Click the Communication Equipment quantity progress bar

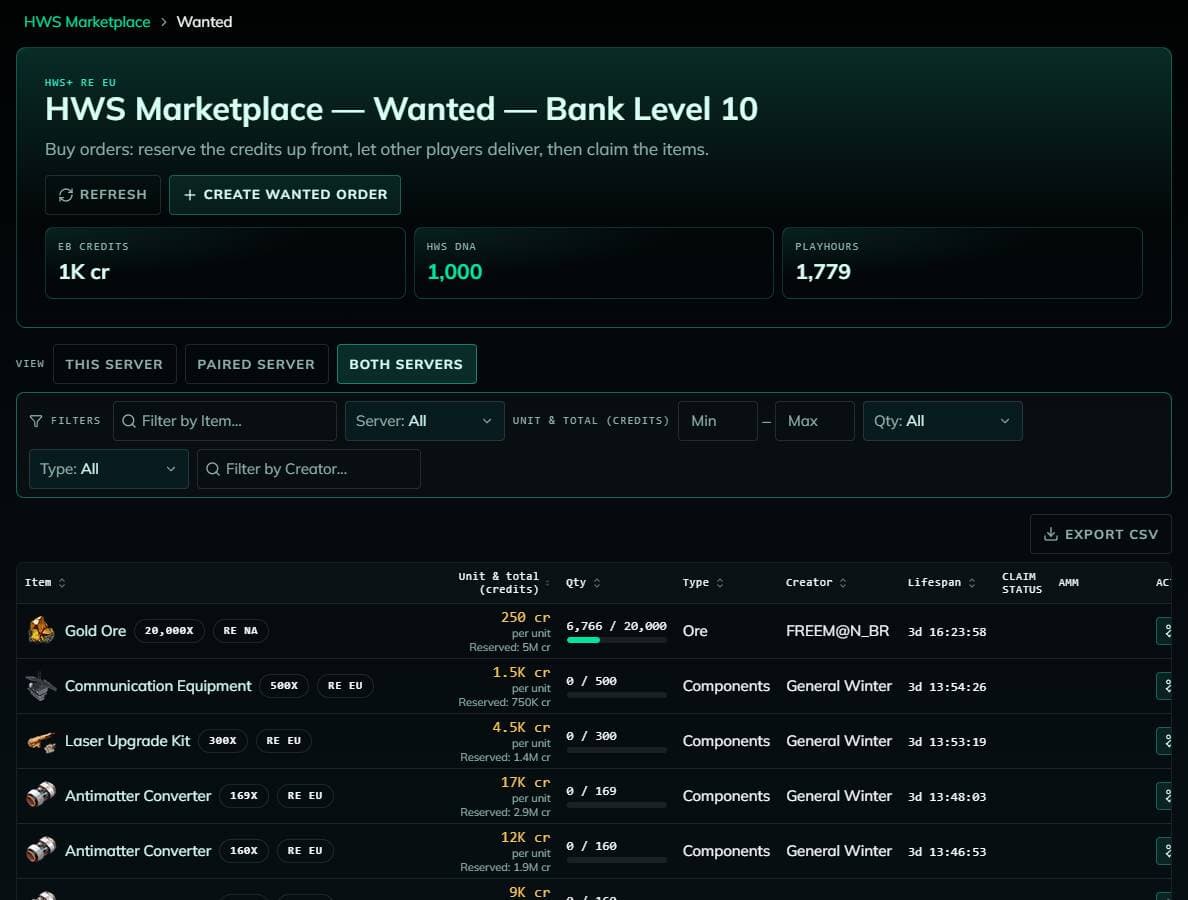(x=617, y=695)
